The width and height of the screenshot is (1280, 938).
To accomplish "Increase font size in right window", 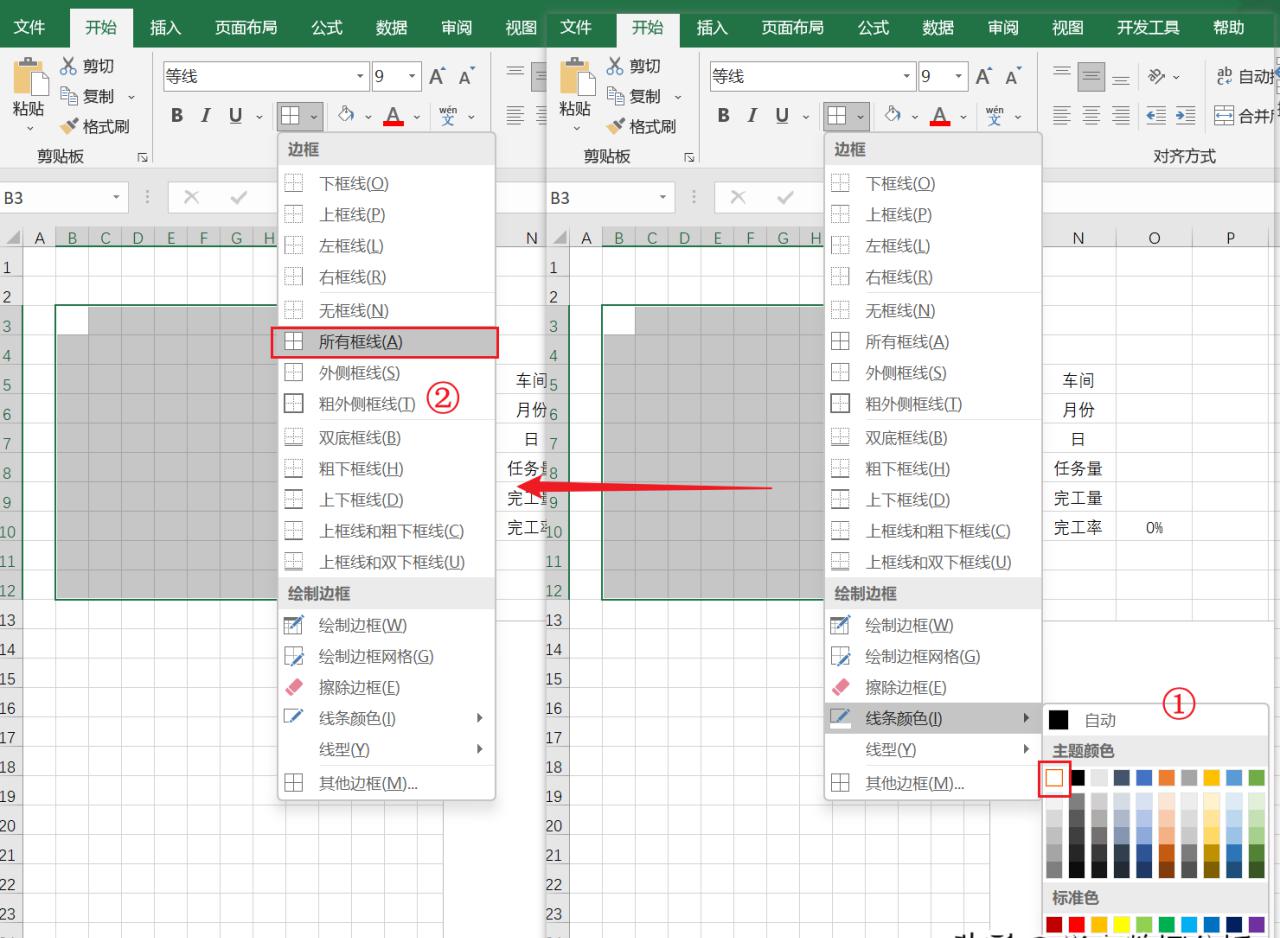I will click(x=984, y=76).
